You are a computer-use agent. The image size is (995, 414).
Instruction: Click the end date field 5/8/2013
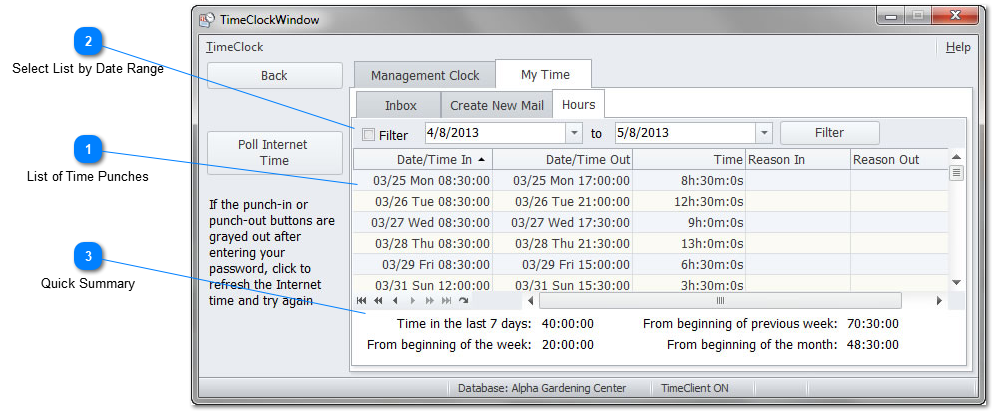[685, 133]
